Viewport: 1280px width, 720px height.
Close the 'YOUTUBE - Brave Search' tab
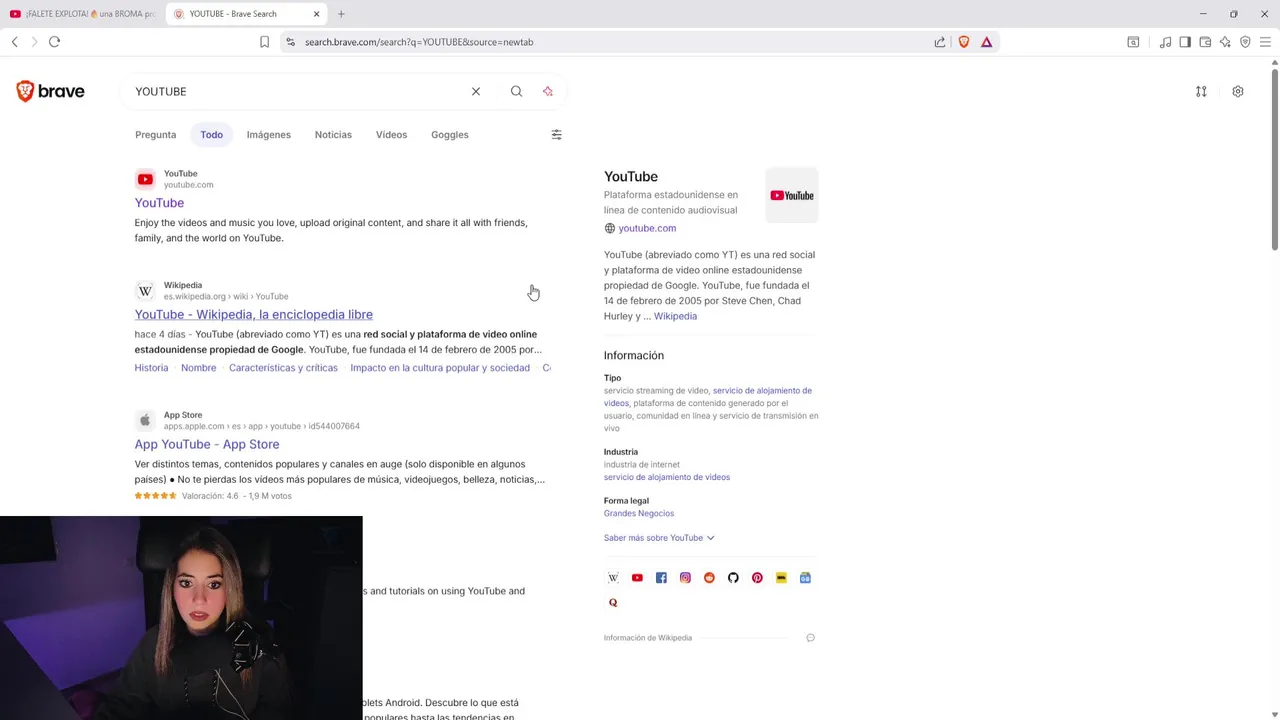coord(317,14)
